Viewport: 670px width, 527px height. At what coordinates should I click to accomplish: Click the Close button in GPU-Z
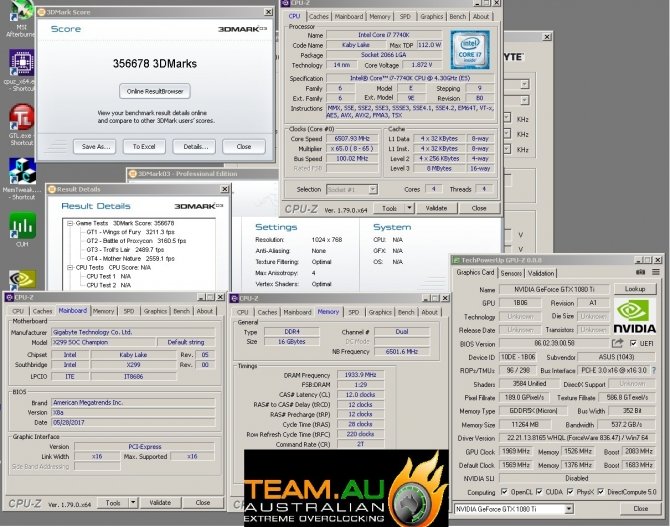641,508
